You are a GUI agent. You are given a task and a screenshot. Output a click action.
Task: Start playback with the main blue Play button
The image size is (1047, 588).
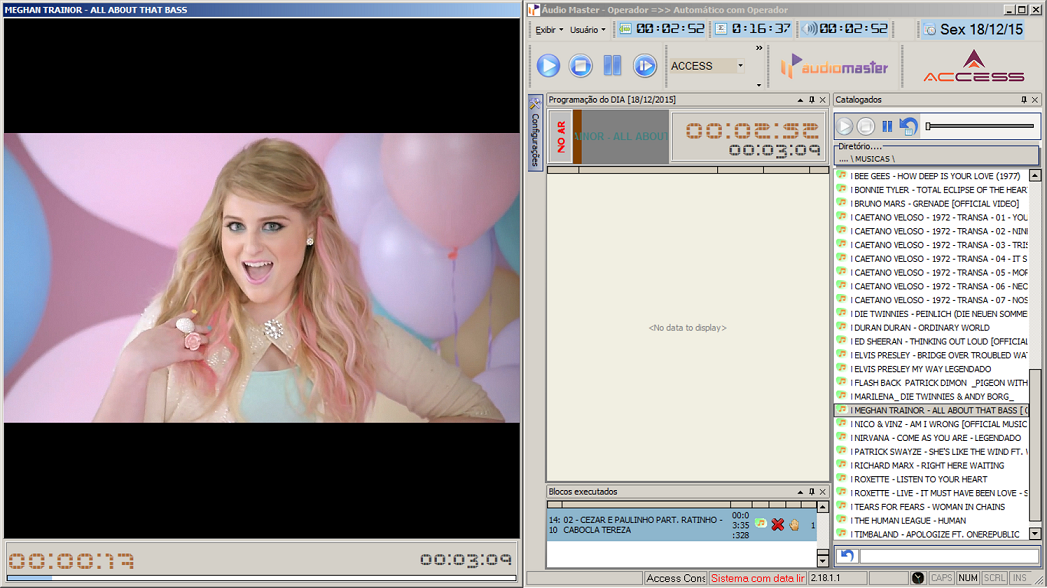coord(548,65)
